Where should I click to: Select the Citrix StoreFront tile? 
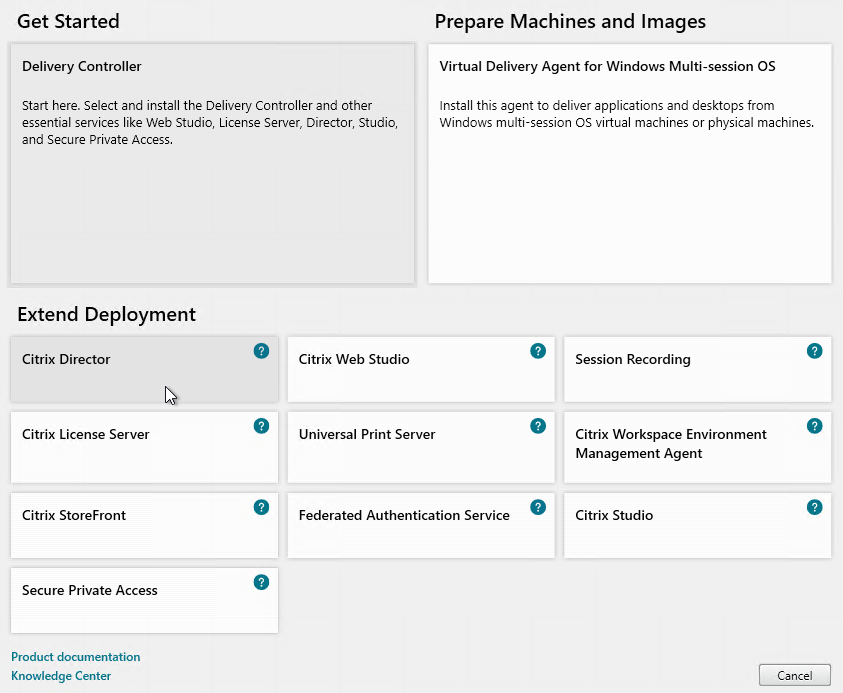(144, 525)
